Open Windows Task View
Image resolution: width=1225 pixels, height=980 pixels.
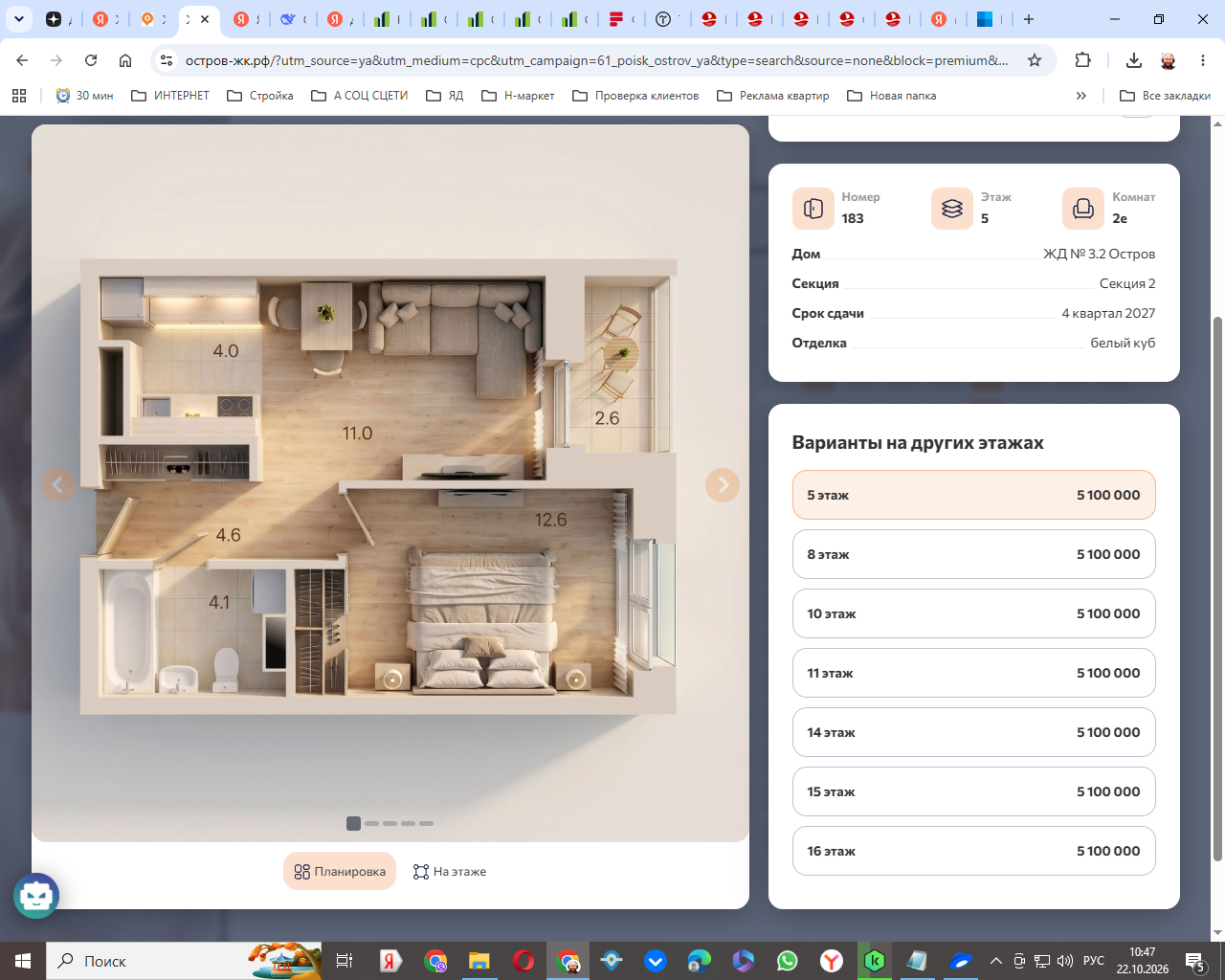click(345, 961)
